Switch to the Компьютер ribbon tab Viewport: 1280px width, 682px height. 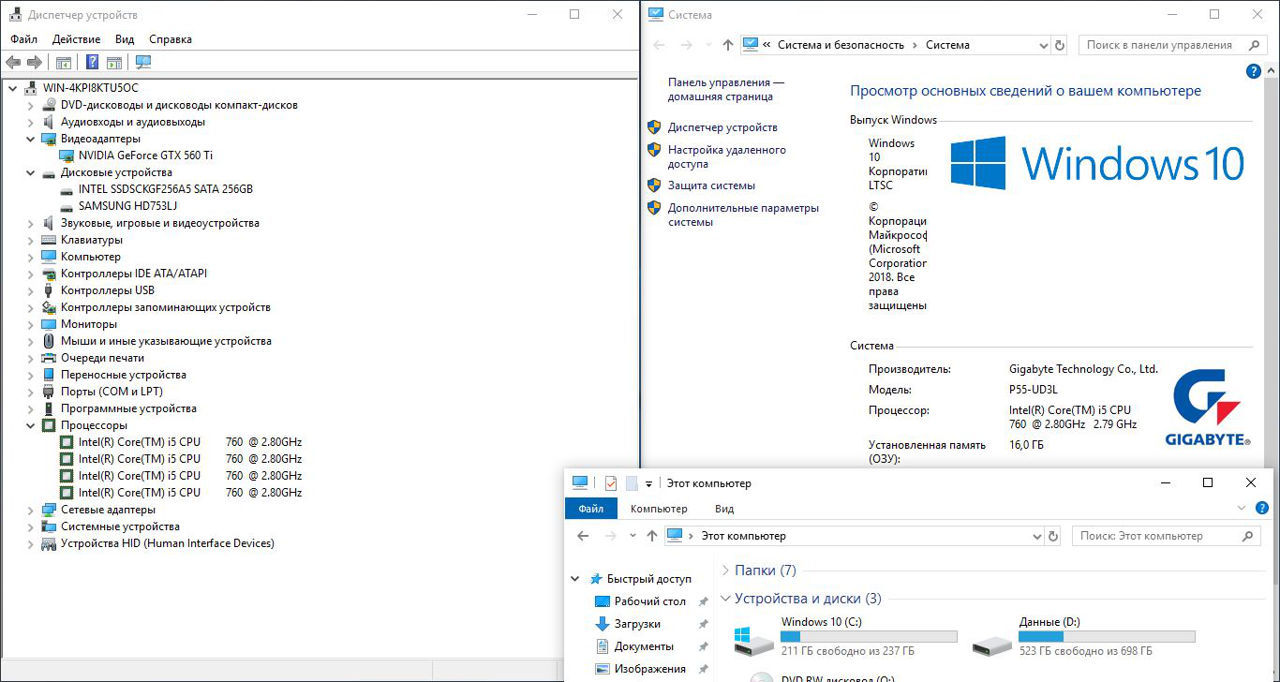[x=658, y=509]
